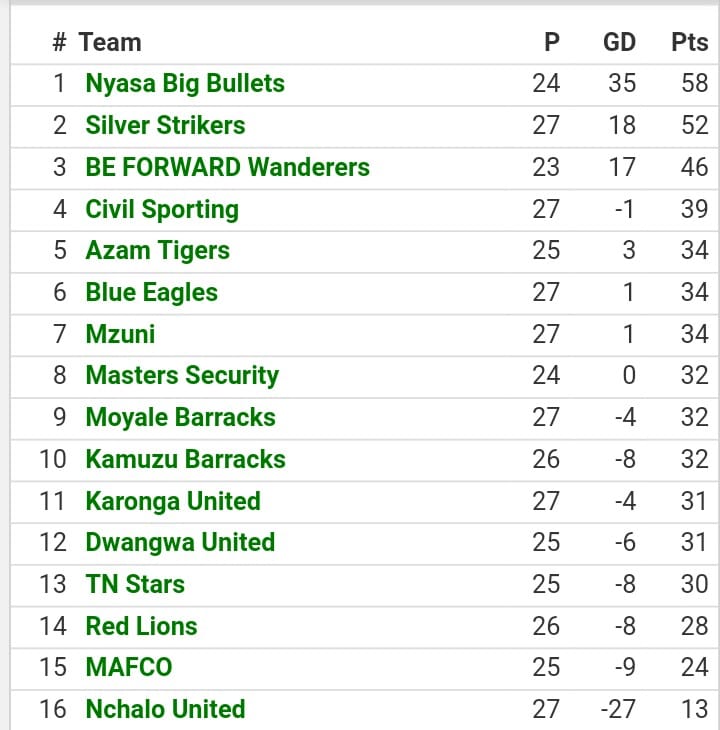720x730 pixels.
Task: Select BE FORWARD Wanderers team name
Action: 228,167
